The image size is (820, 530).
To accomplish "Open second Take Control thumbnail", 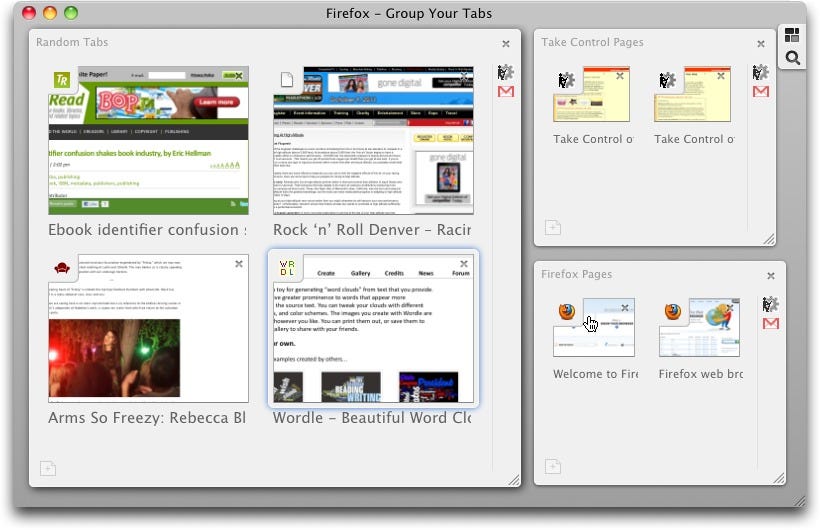I will (692, 94).
